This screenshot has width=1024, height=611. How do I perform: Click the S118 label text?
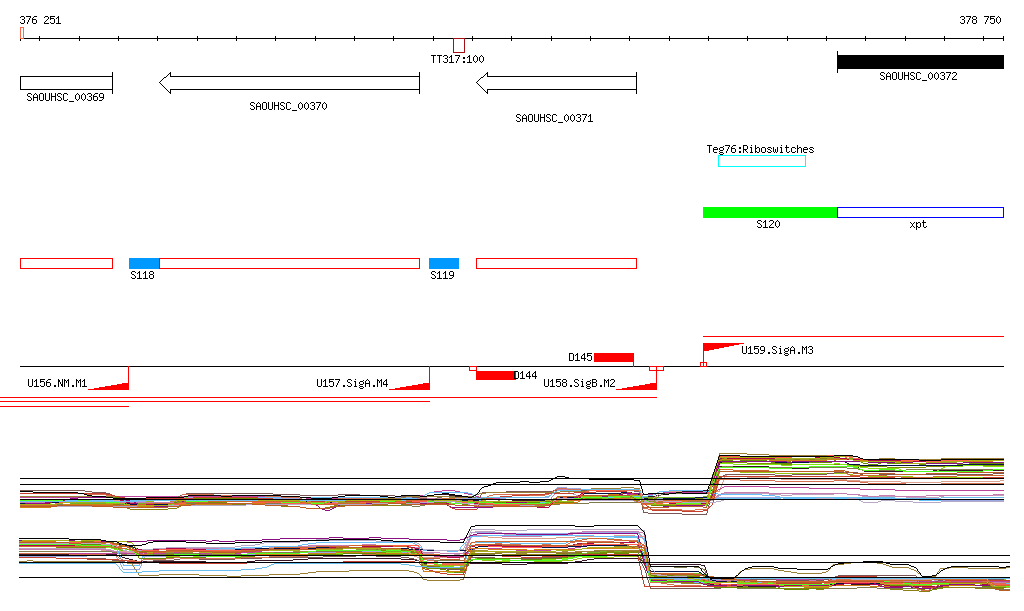(142, 275)
